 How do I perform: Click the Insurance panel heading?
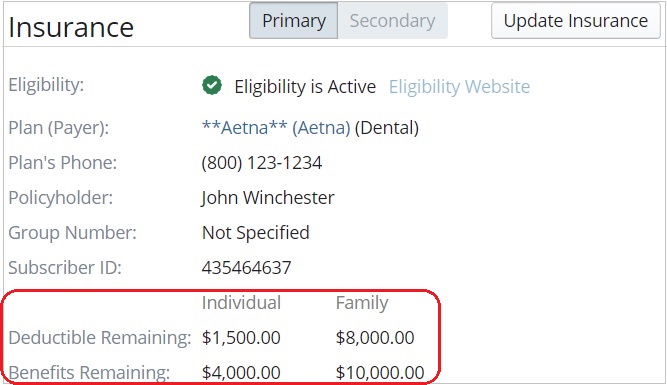[71, 27]
